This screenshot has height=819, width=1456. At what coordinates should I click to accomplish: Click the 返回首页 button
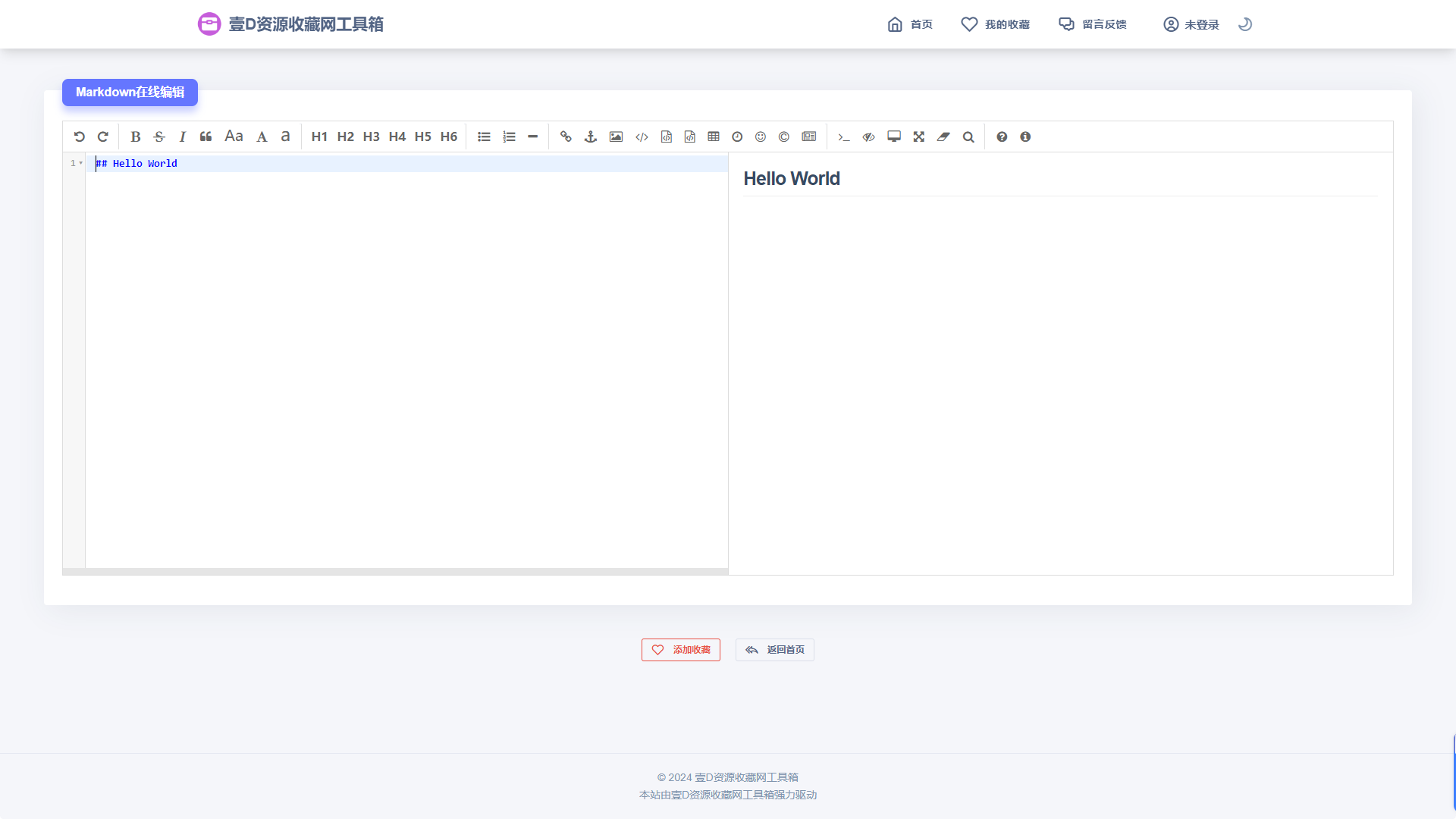[775, 650]
